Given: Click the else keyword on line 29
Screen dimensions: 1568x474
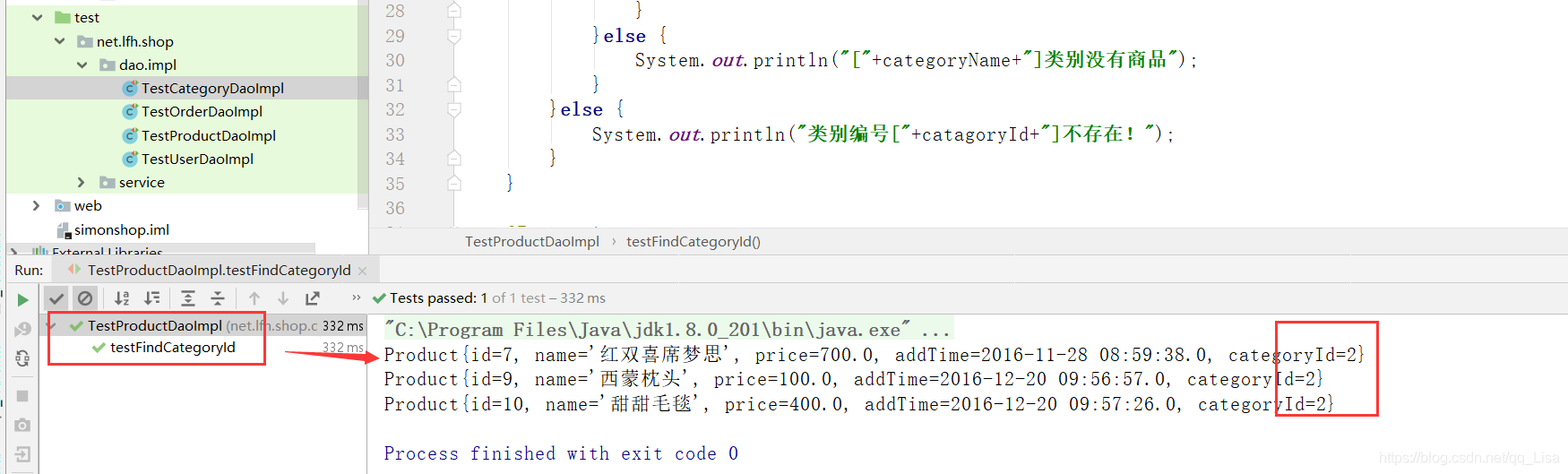Looking at the screenshot, I should click(x=625, y=36).
